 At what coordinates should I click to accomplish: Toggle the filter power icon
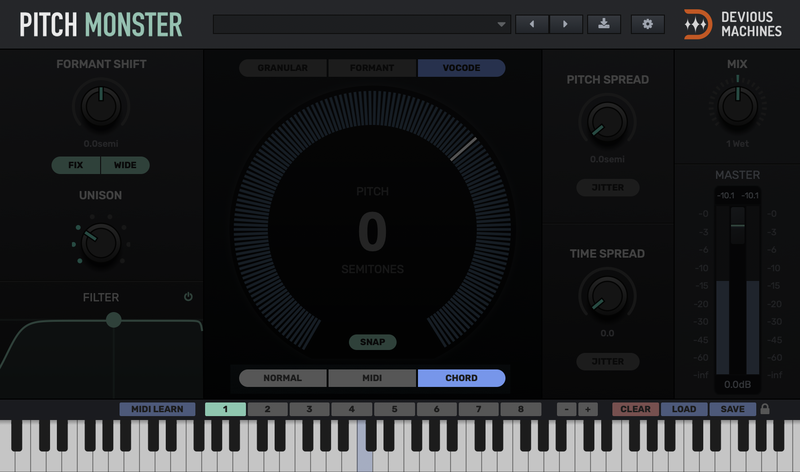(188, 297)
